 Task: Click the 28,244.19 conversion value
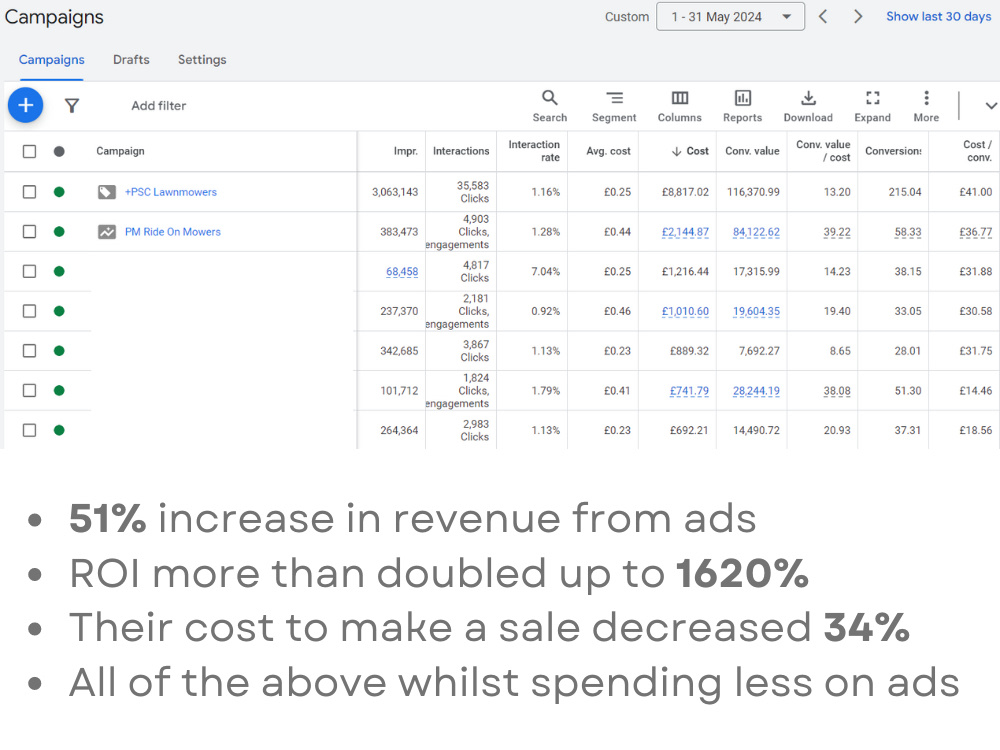(x=756, y=391)
